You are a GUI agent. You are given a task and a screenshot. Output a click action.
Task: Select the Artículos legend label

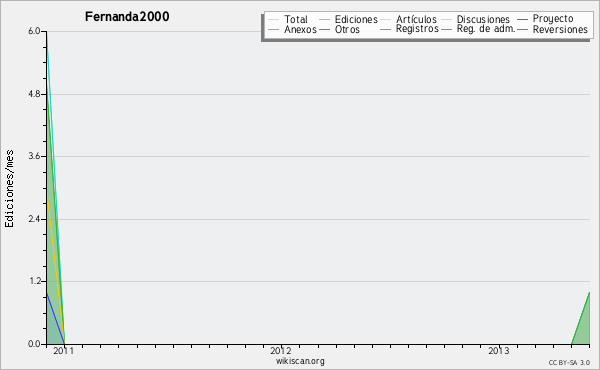(416, 19)
